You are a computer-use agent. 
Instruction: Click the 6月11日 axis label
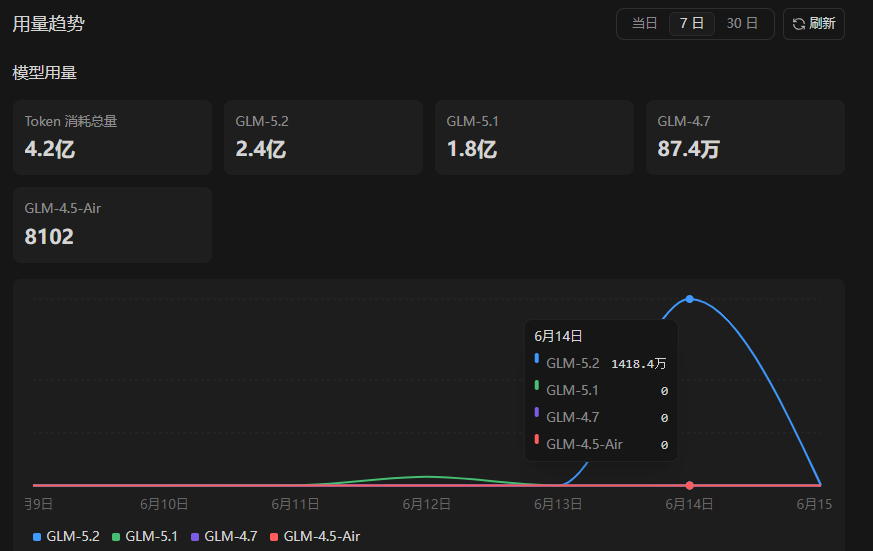click(295, 504)
